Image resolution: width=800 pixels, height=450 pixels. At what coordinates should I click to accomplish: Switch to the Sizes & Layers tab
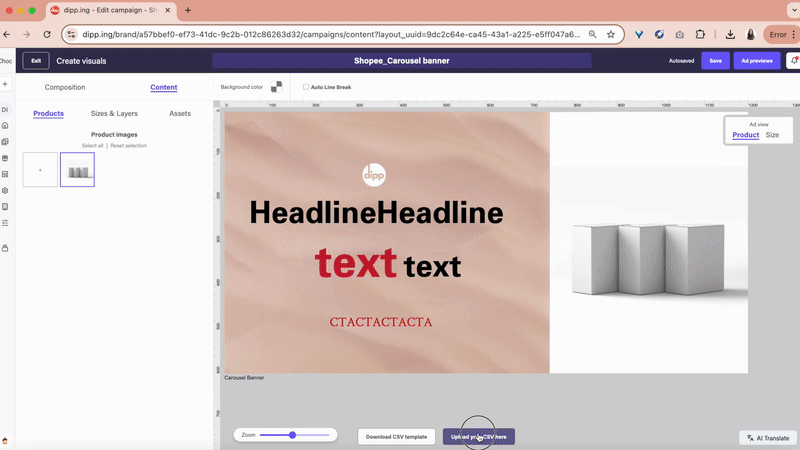click(114, 114)
